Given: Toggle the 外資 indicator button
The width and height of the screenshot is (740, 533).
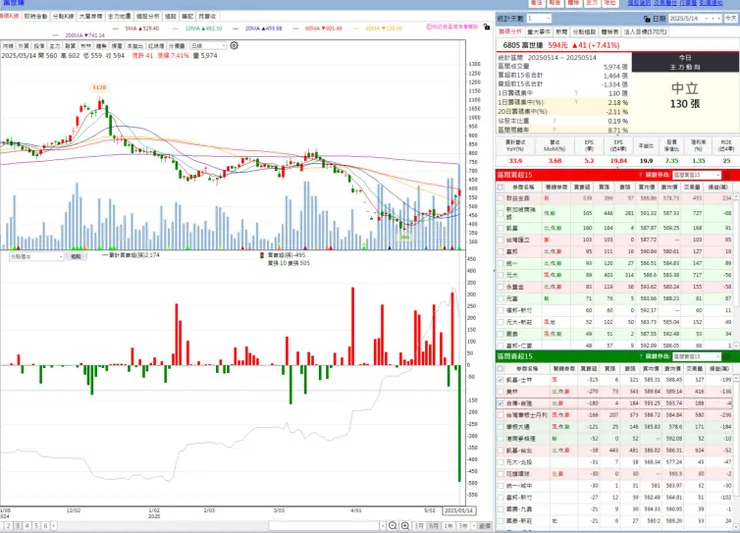Looking at the screenshot, I should pos(24,46).
